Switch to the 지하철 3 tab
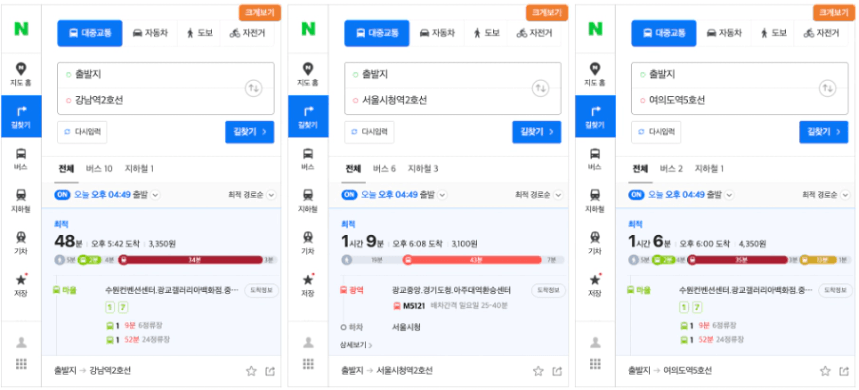 [423, 169]
